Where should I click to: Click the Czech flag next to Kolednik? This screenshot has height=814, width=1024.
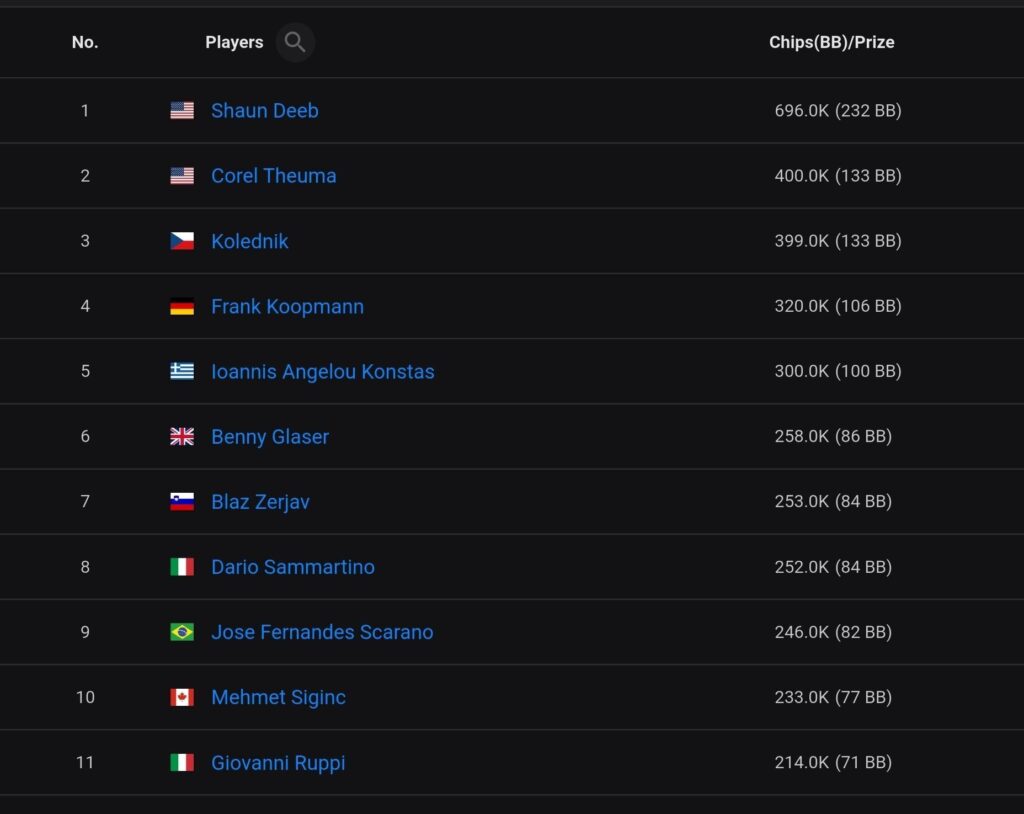[x=182, y=241]
